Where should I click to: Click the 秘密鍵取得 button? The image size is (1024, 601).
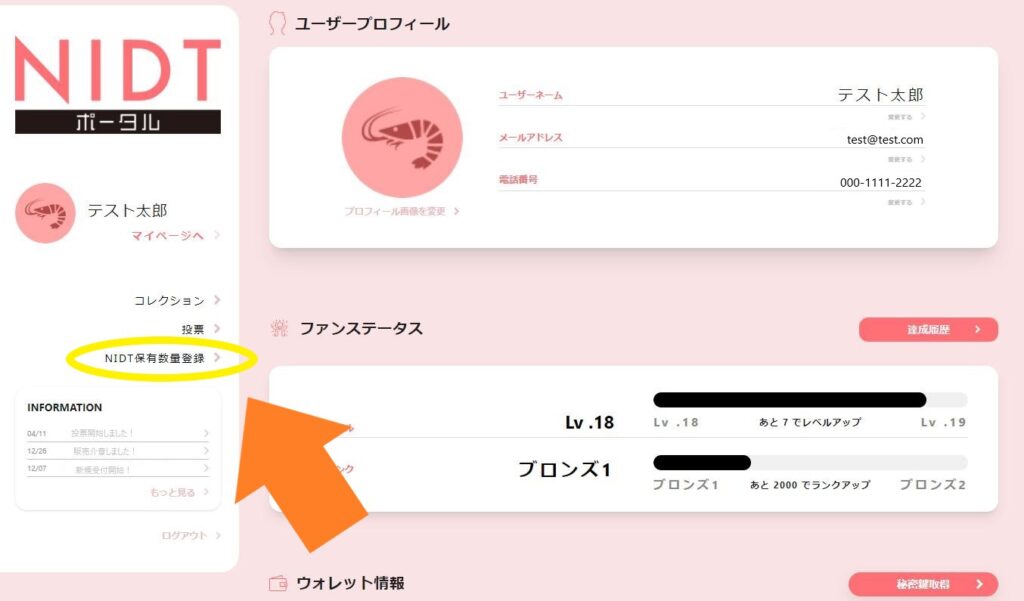point(923,584)
